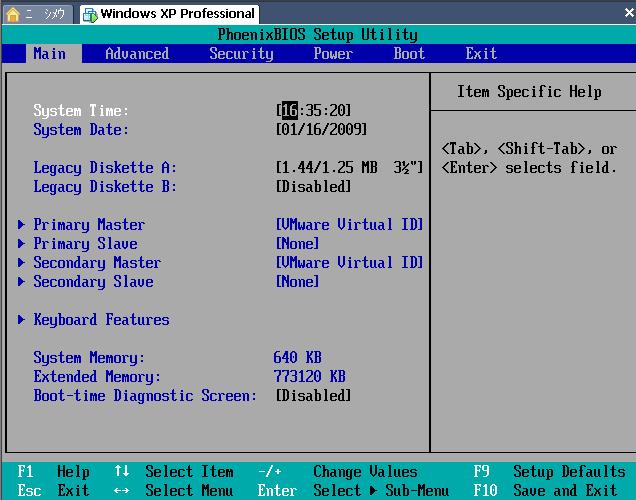Open the Exit BIOS menu
This screenshot has height=500, width=636.
tap(481, 54)
